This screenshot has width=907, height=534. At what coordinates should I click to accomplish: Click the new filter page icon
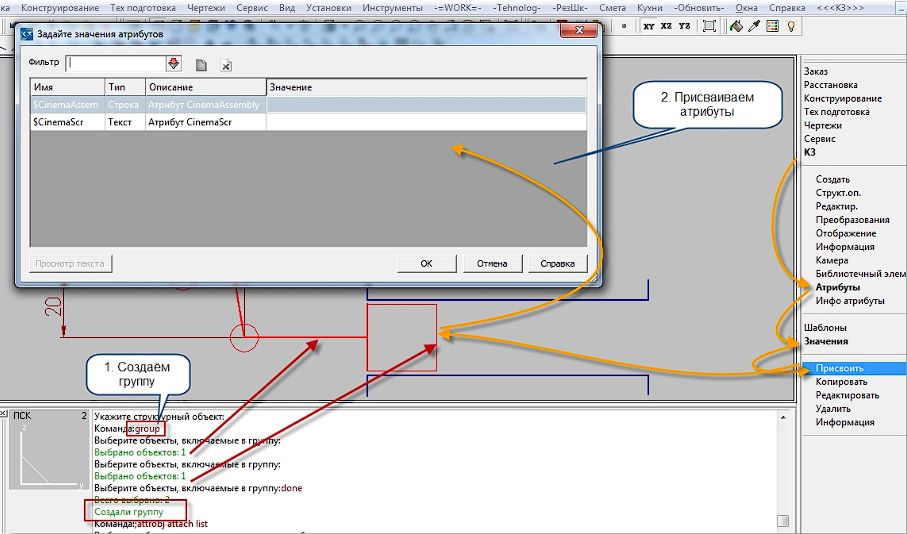201,65
